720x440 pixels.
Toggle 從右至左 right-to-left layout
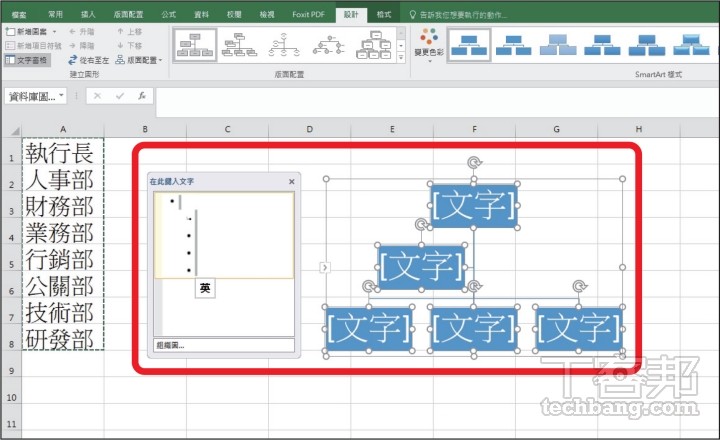tap(88, 60)
